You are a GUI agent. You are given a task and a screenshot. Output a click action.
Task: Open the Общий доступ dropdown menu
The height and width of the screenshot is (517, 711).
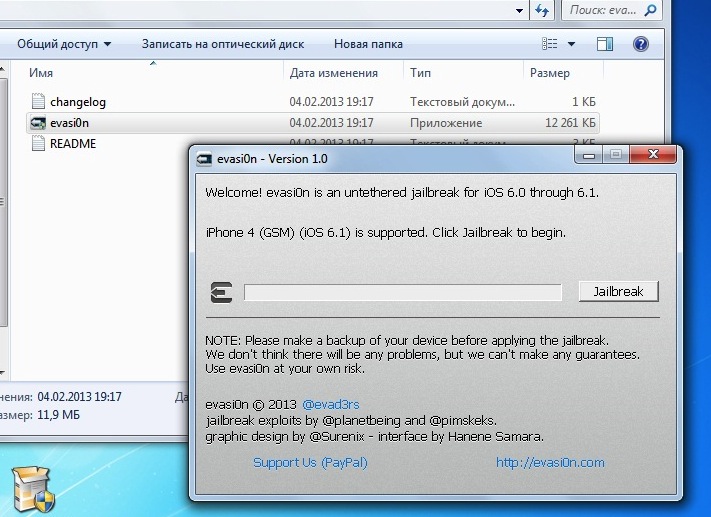[64, 44]
